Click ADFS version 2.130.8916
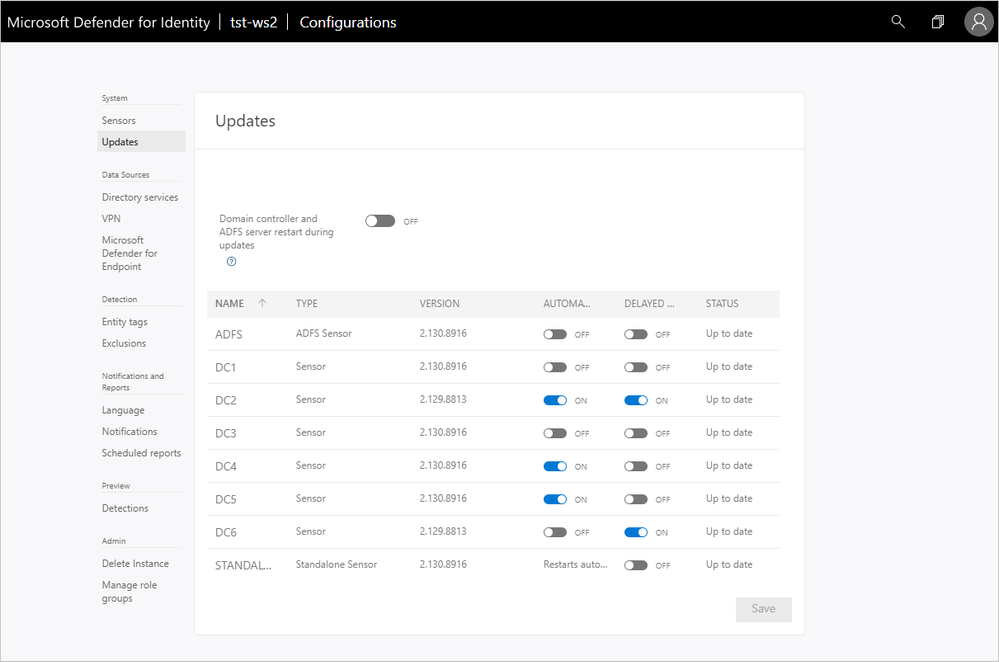 (443, 333)
